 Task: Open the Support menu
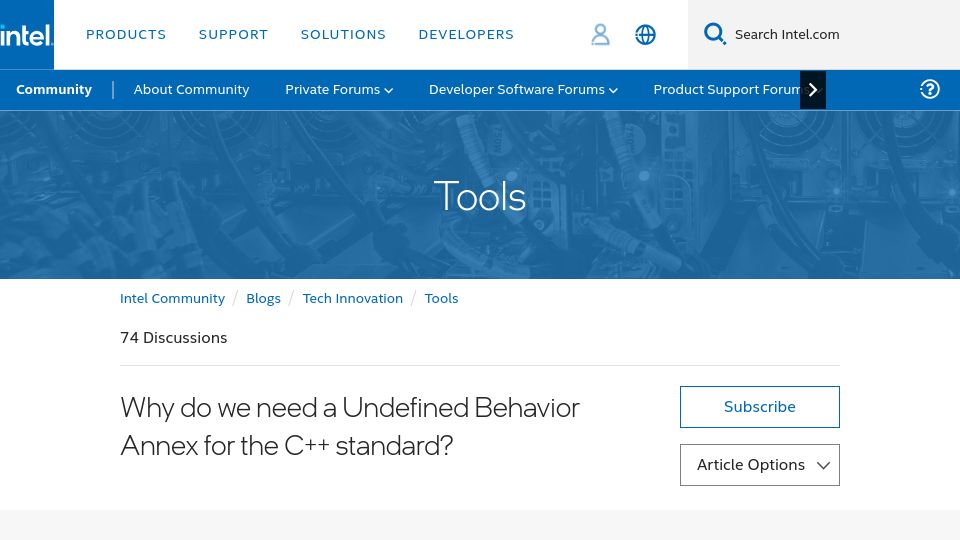233,35
